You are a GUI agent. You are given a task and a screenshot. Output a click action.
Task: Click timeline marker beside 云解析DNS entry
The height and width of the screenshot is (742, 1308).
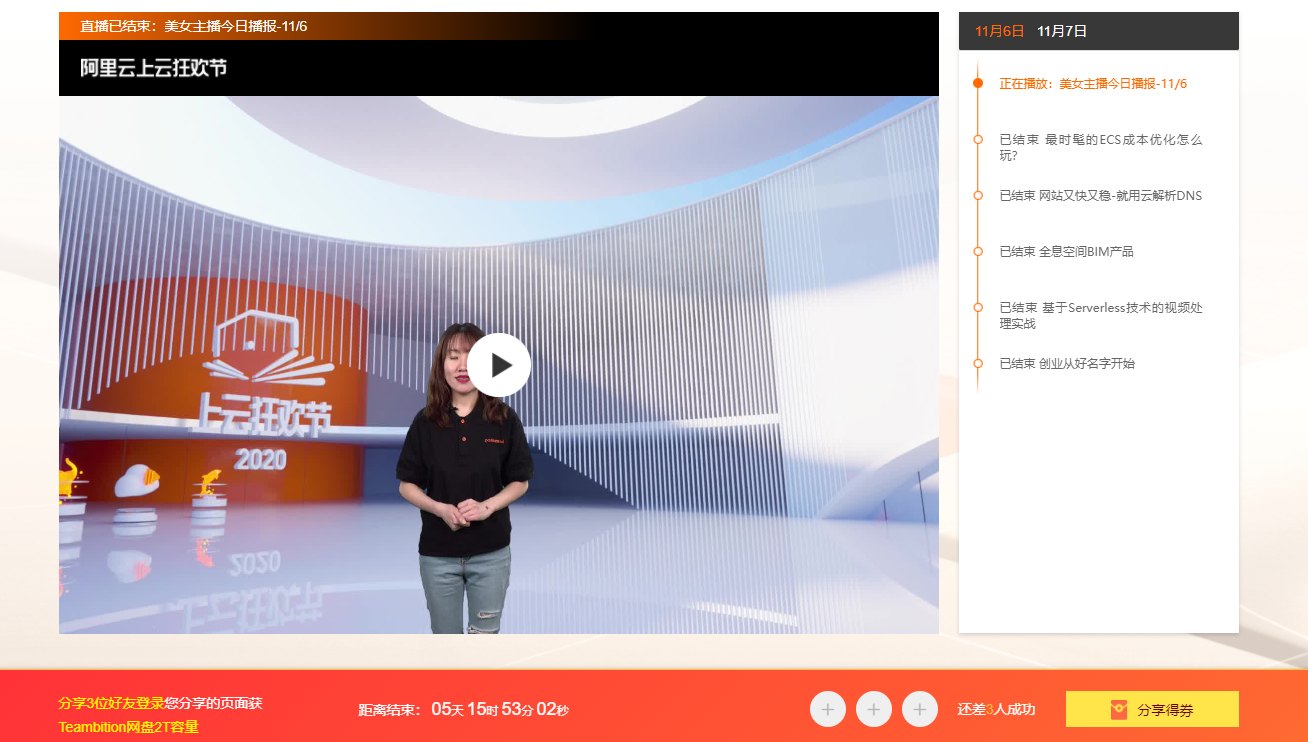[978, 195]
